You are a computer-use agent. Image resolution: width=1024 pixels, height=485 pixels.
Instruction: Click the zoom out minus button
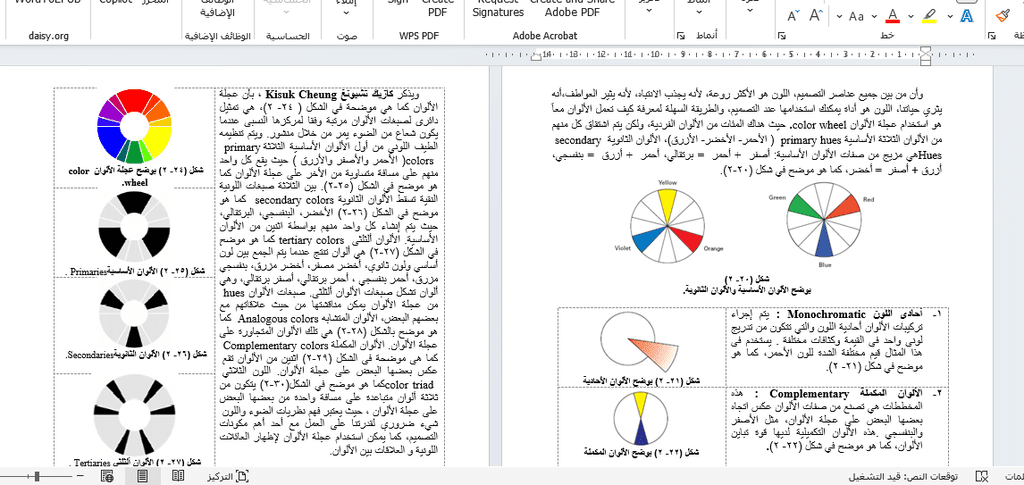click(x=80, y=477)
